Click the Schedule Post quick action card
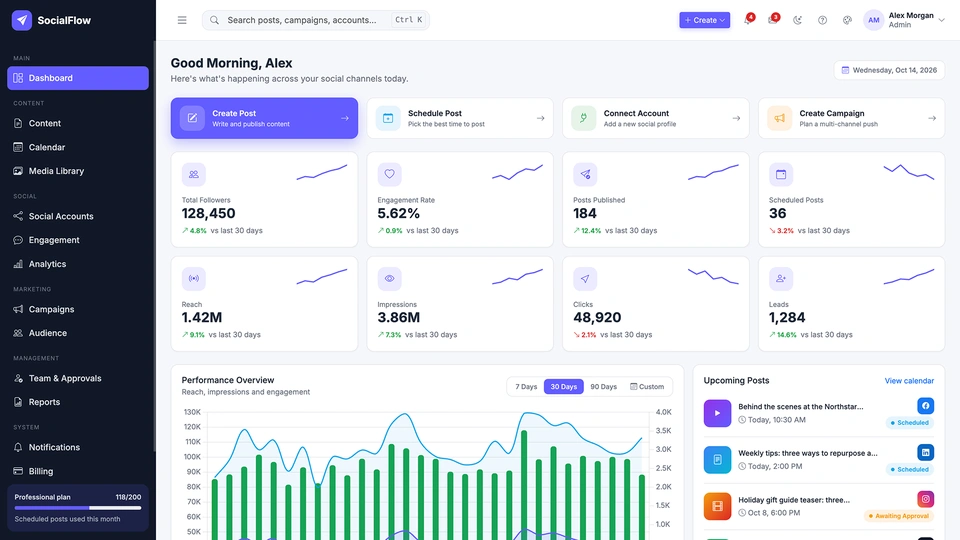The height and width of the screenshot is (540, 960). point(460,118)
